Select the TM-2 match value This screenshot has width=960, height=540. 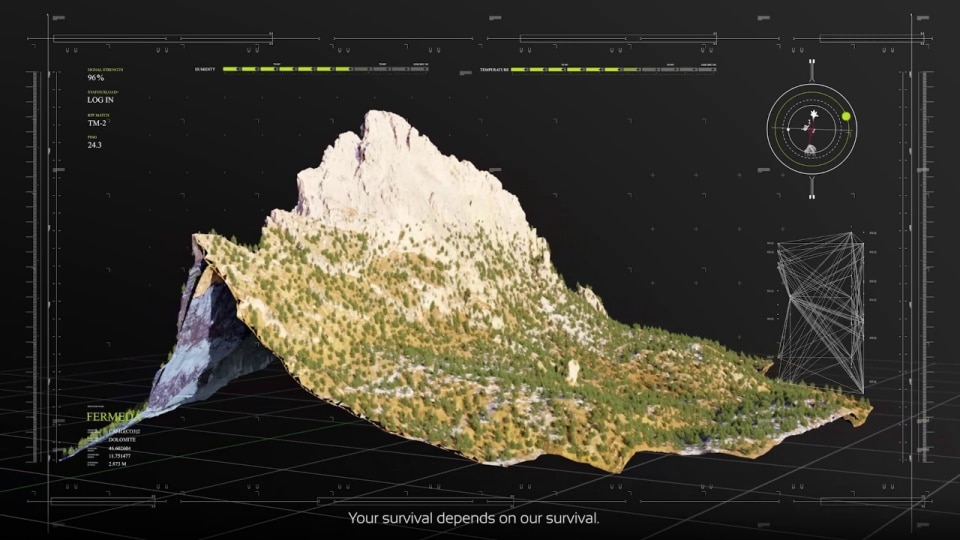[97, 123]
